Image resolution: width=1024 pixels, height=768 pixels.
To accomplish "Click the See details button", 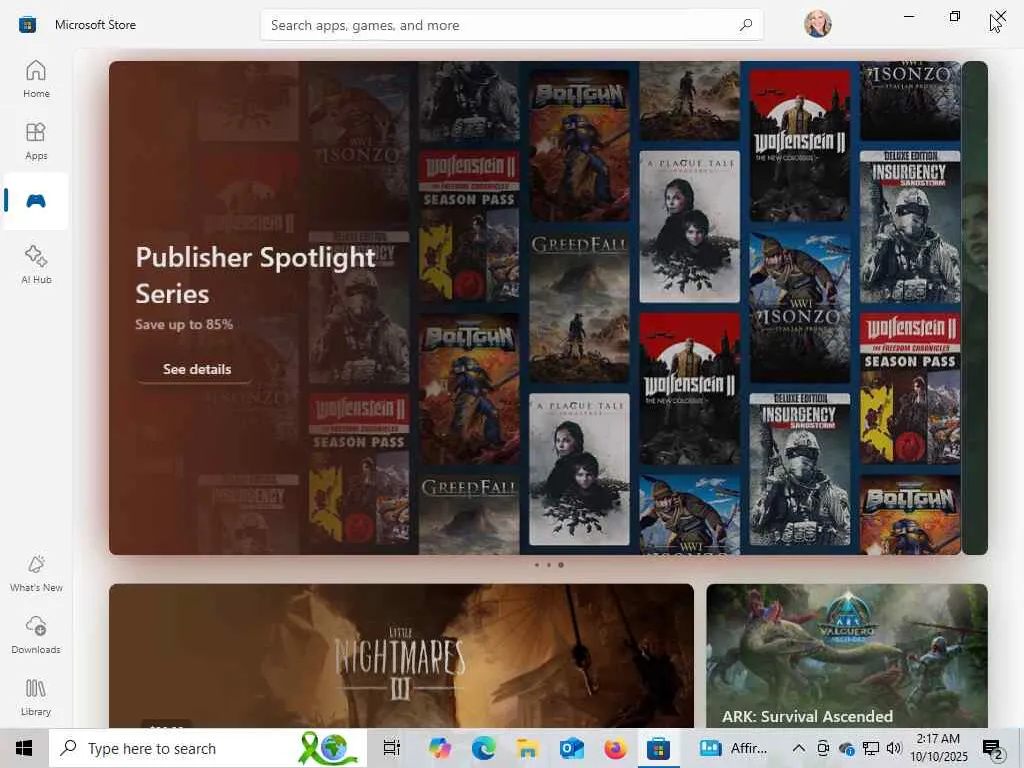I will coord(197,369).
